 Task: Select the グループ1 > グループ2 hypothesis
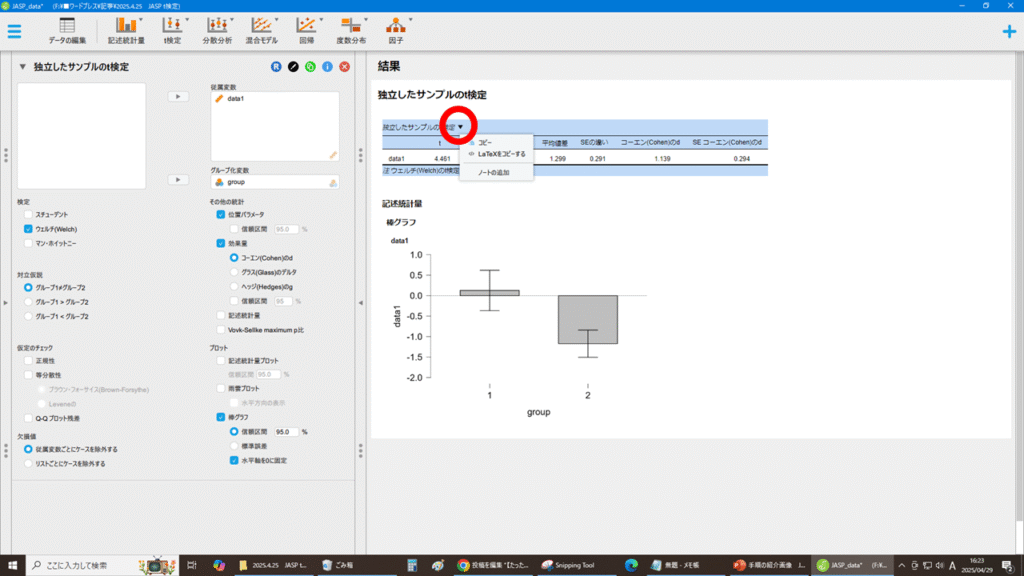point(28,302)
